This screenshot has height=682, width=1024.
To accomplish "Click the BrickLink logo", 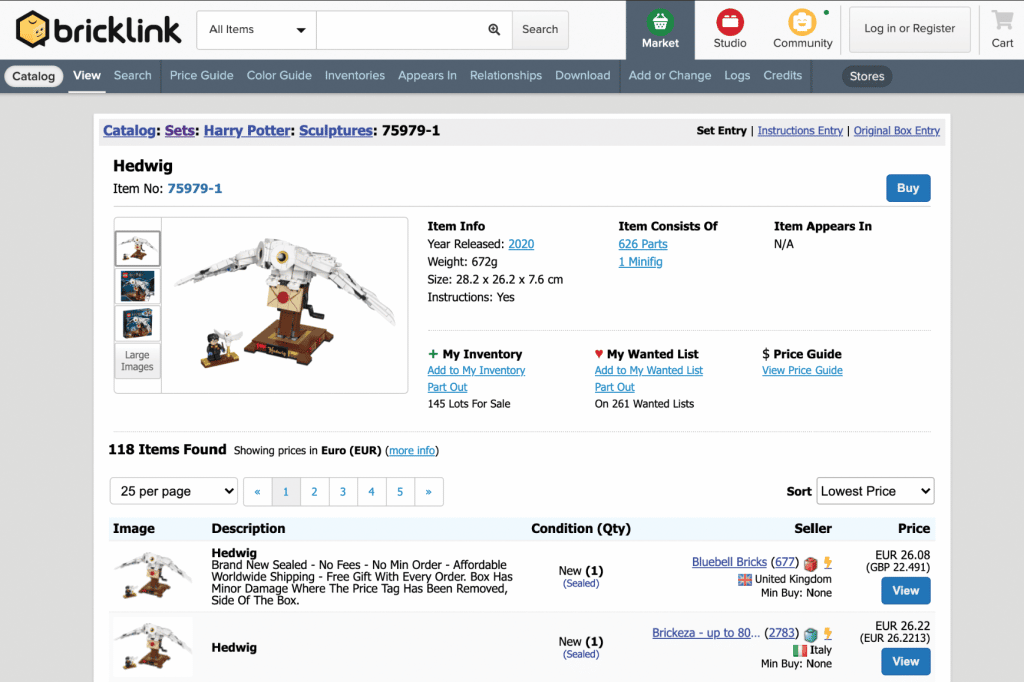I will [99, 29].
